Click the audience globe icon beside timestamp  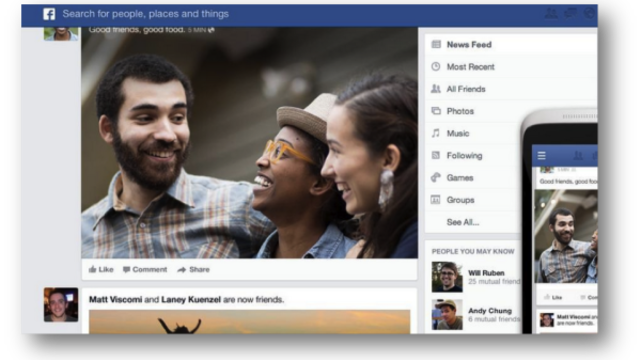211,30
